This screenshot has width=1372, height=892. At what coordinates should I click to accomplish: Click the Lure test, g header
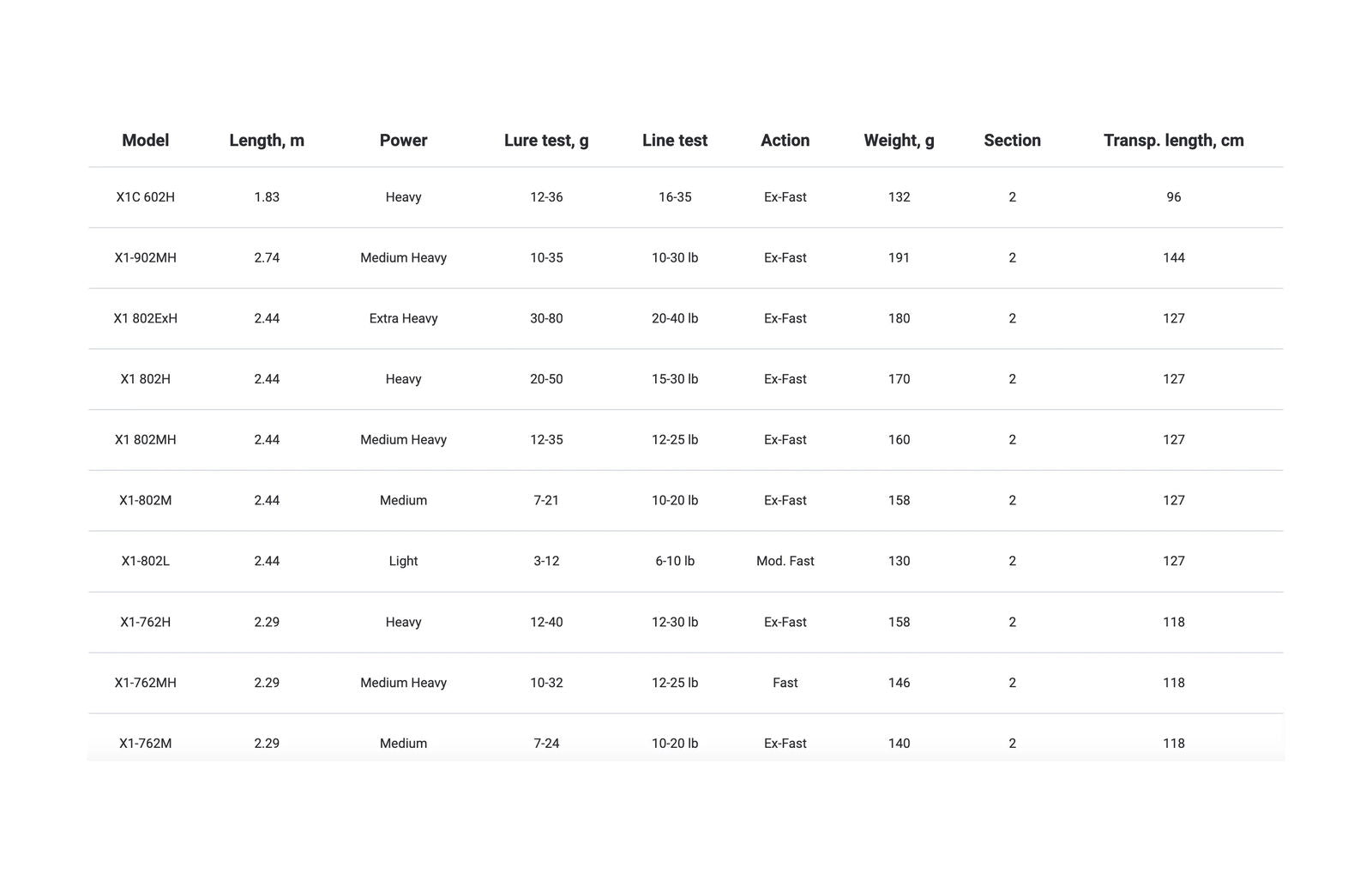(x=546, y=141)
